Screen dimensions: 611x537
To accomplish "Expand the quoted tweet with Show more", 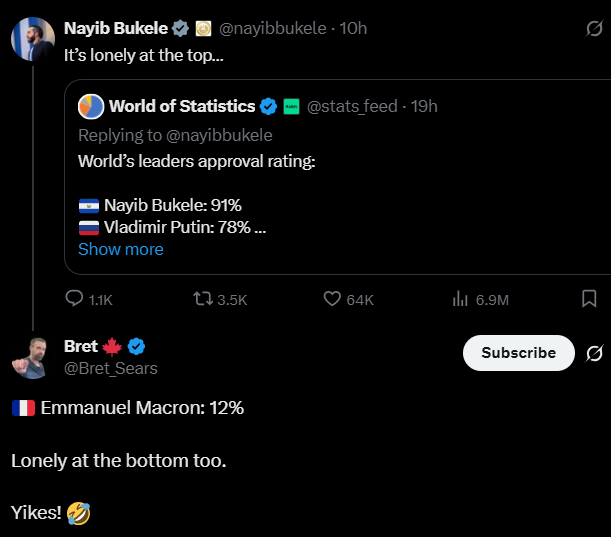I will 120,249.
